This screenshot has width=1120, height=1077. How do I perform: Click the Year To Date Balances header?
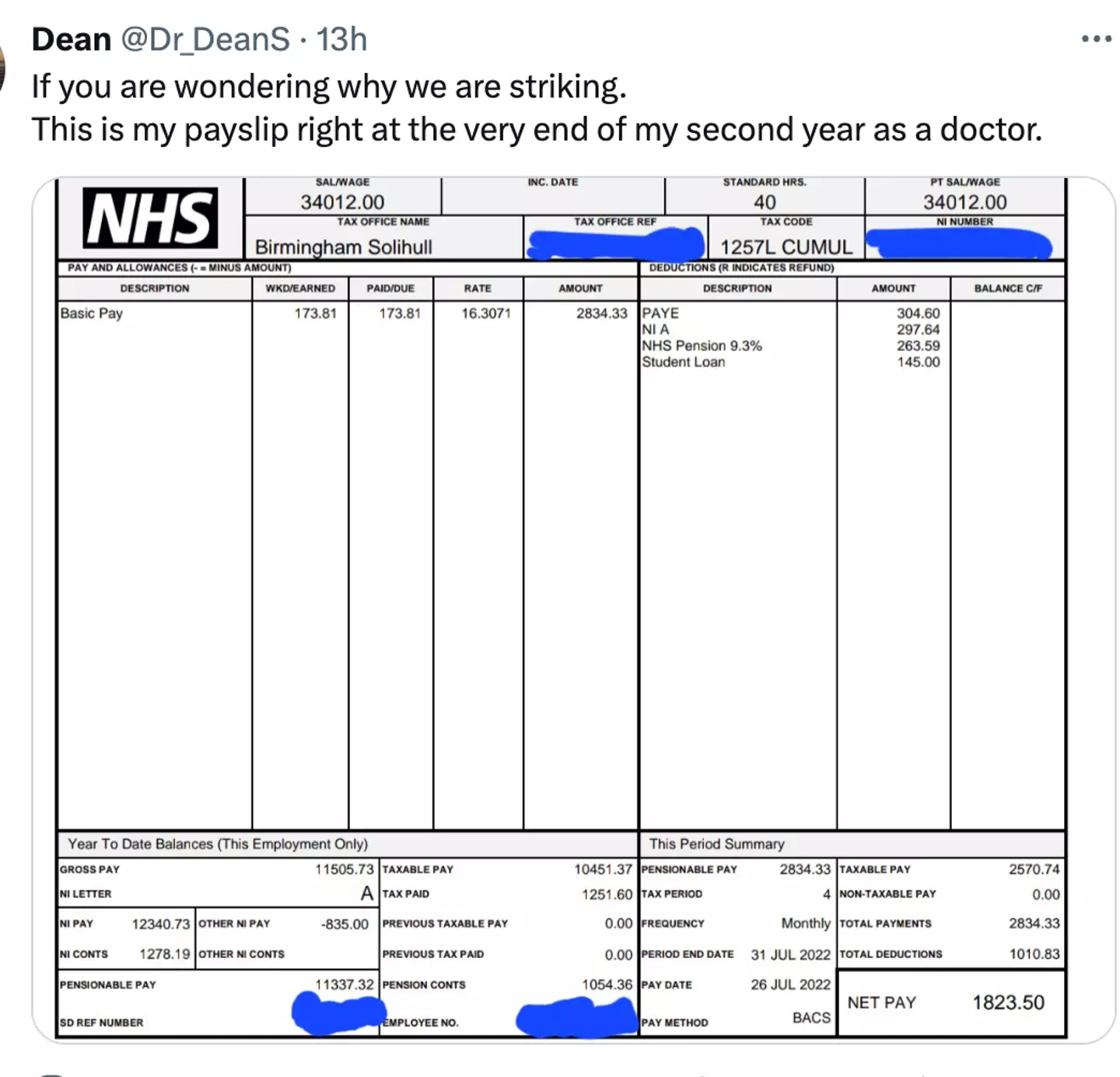pyautogui.click(x=218, y=844)
